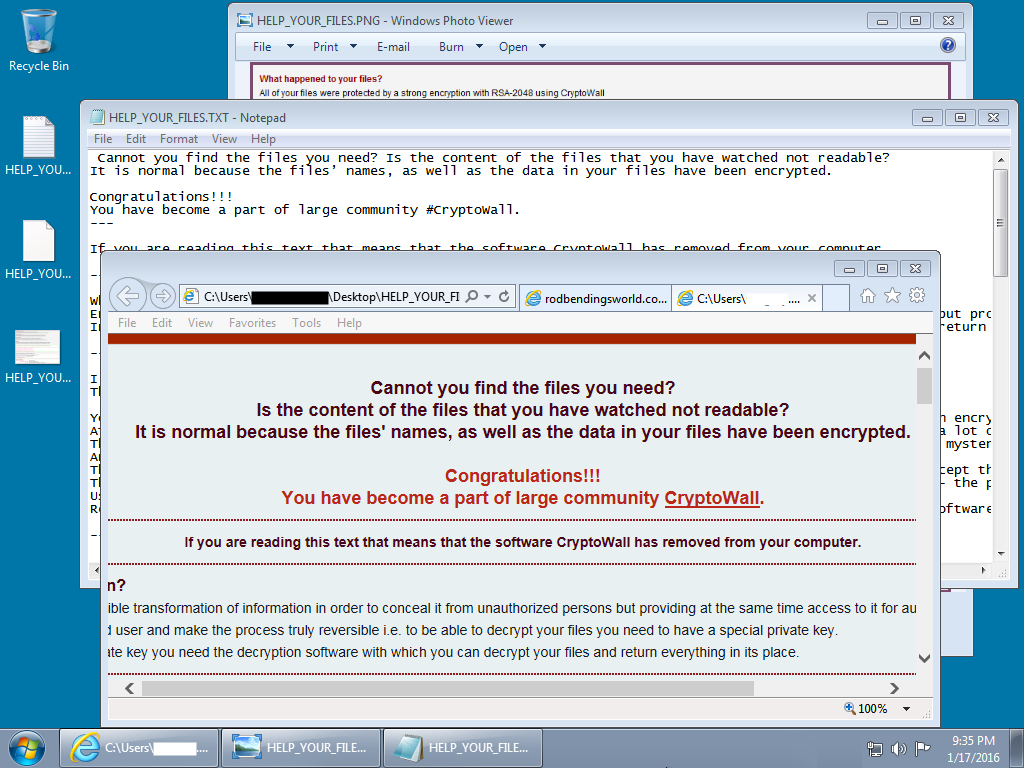The image size is (1024, 768).
Task: Click the browser horizontal scrollbar
Action: [x=447, y=688]
